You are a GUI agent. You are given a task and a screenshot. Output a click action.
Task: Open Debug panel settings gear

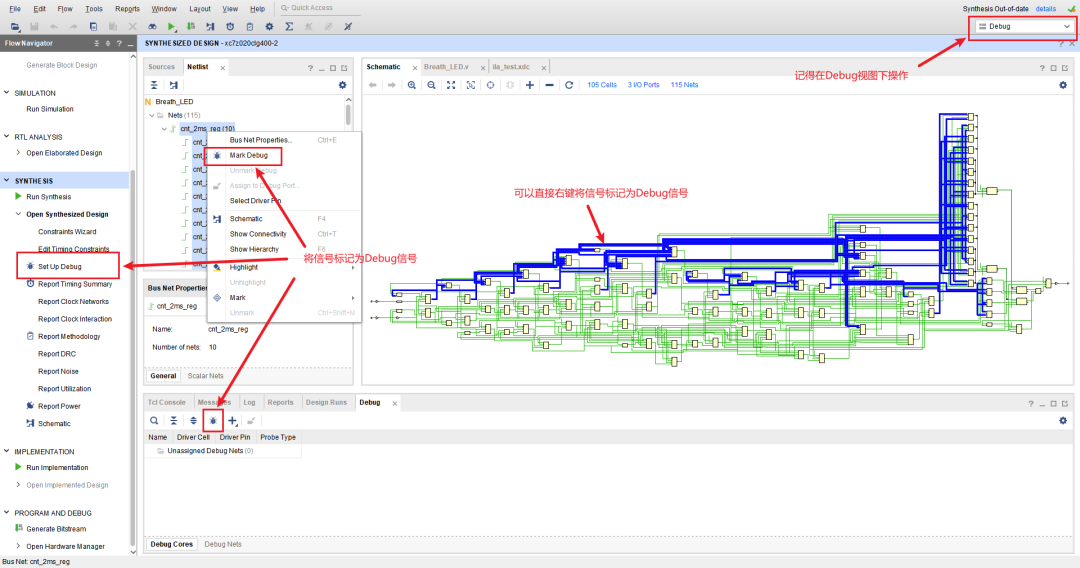click(1063, 421)
